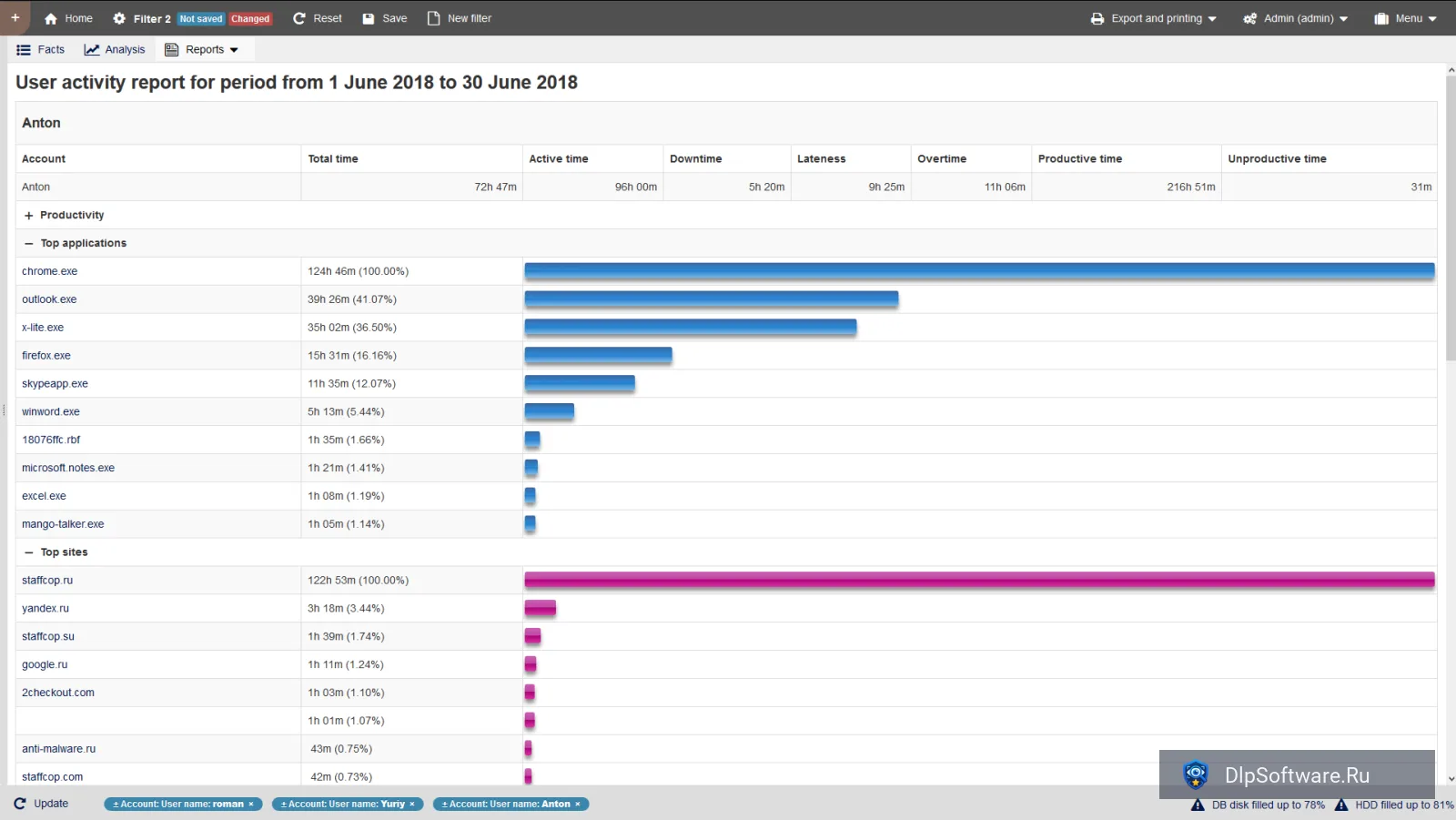The width and height of the screenshot is (1456, 820).
Task: Create a New filter
Action: point(460,18)
